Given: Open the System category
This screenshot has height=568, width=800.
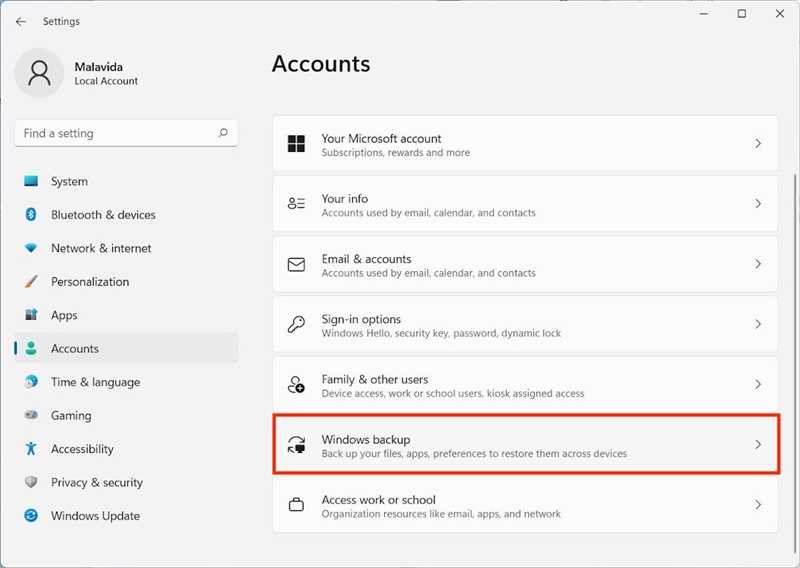Looking at the screenshot, I should click(69, 181).
